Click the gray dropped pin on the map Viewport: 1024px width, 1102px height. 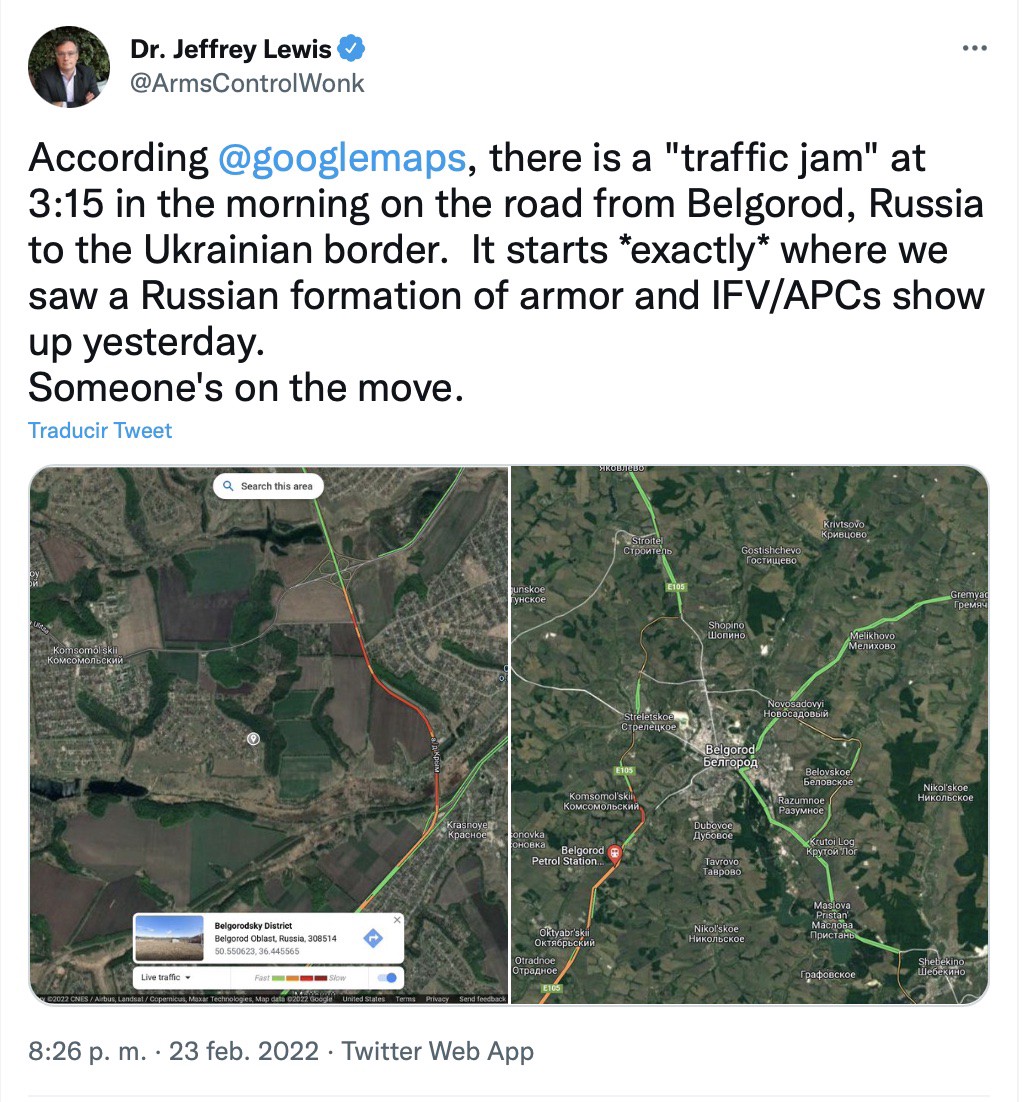point(254,739)
